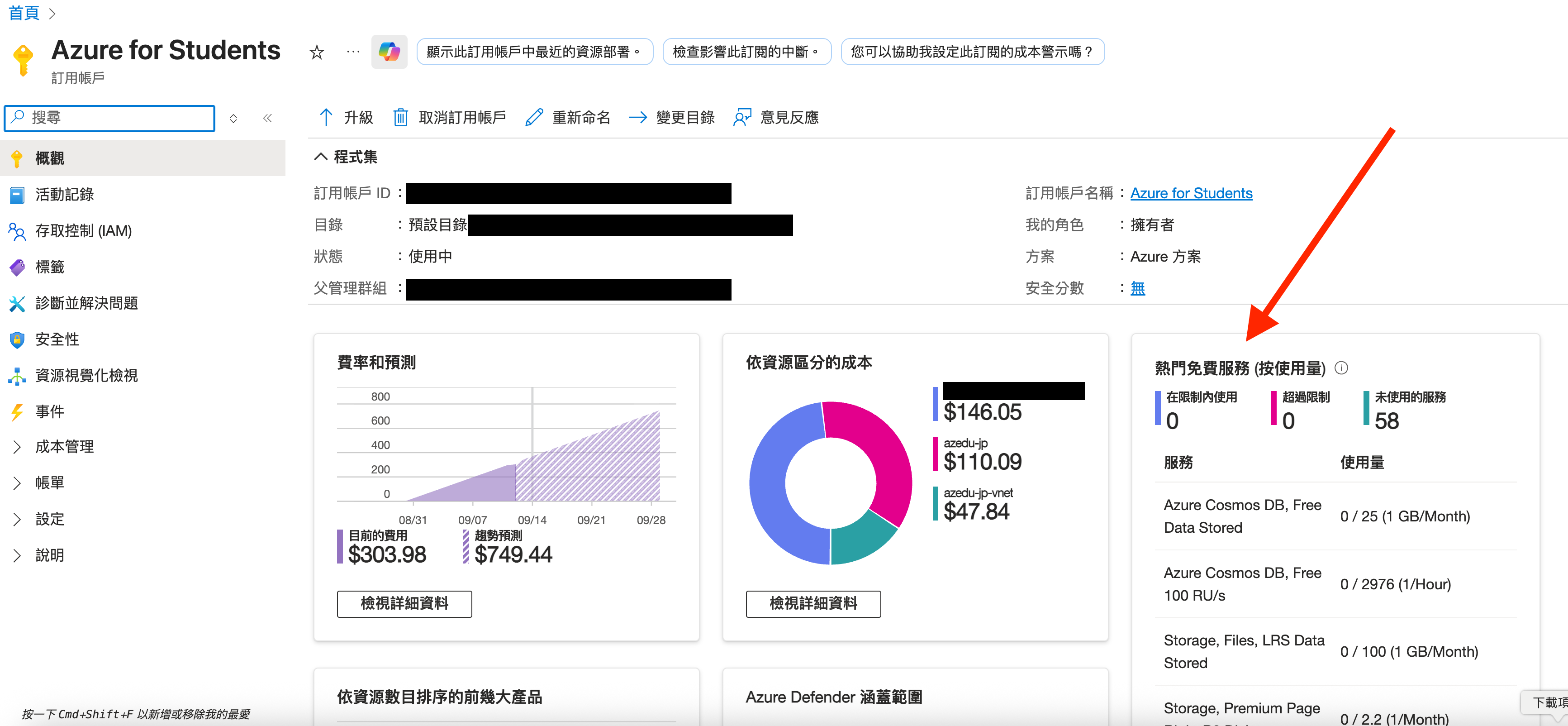
Task: Click the 意見反應 feedback person icon
Action: (x=742, y=117)
